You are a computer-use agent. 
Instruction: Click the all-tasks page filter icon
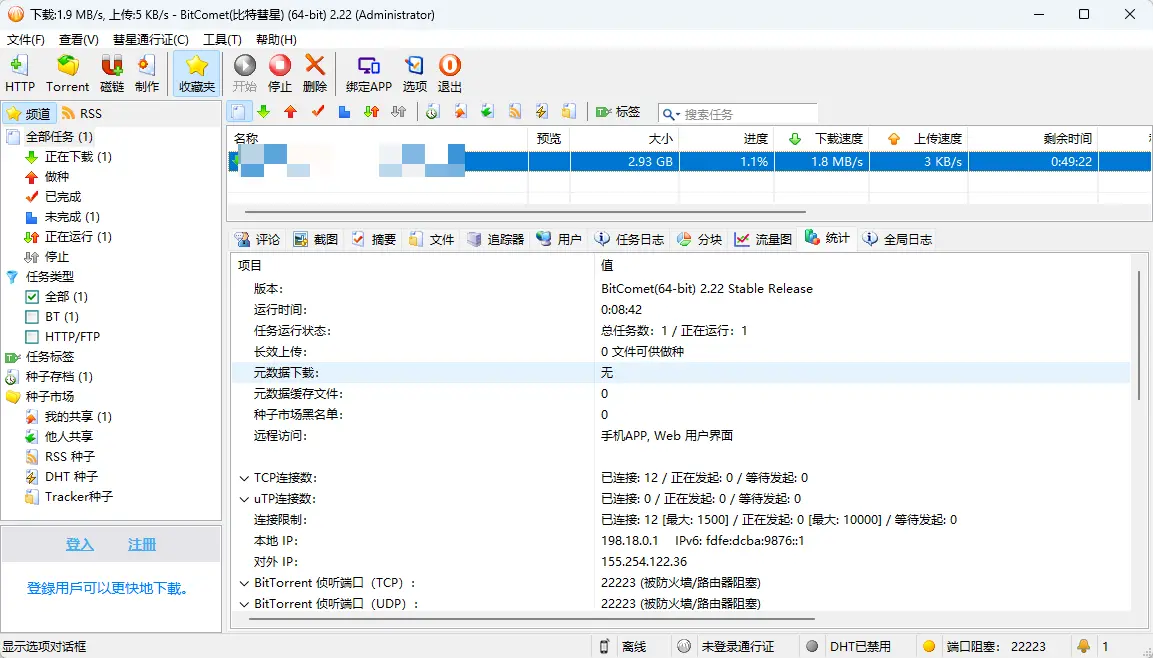click(x=239, y=112)
